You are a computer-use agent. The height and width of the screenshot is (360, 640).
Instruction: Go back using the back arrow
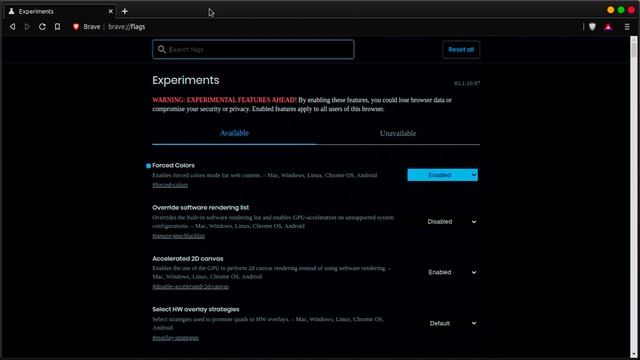coord(13,27)
